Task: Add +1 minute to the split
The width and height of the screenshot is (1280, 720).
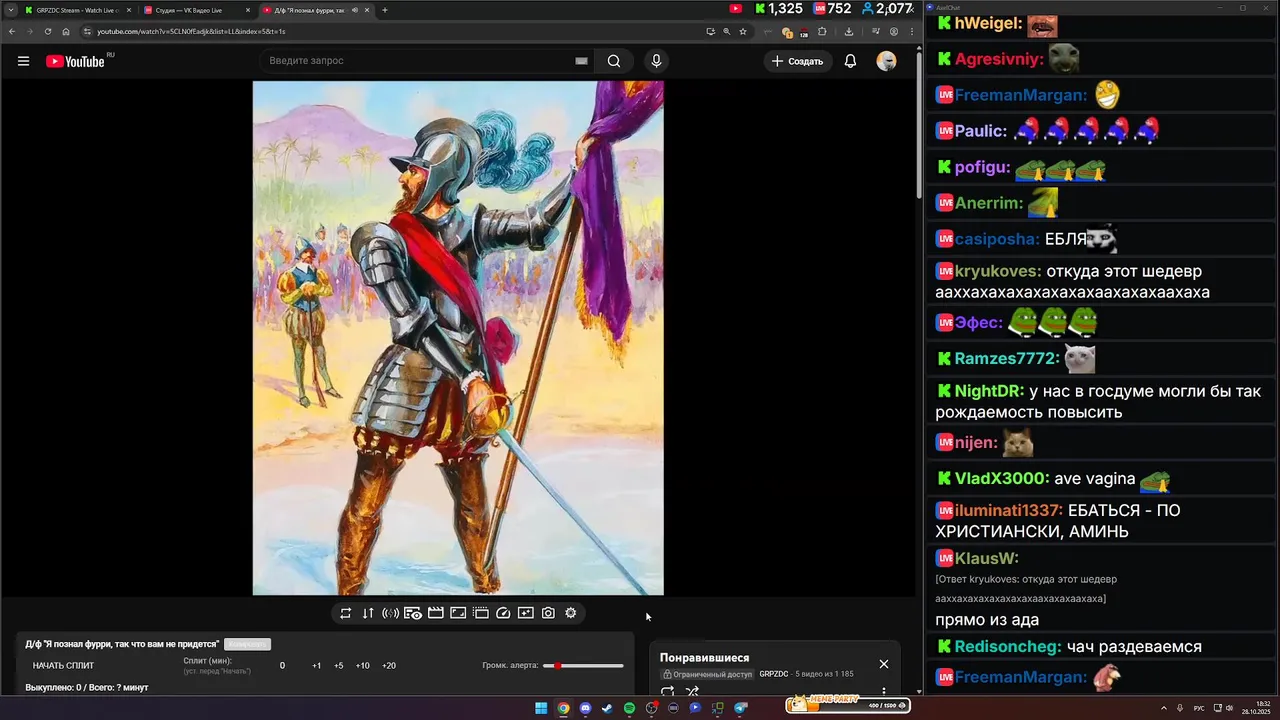Action: 316,665
